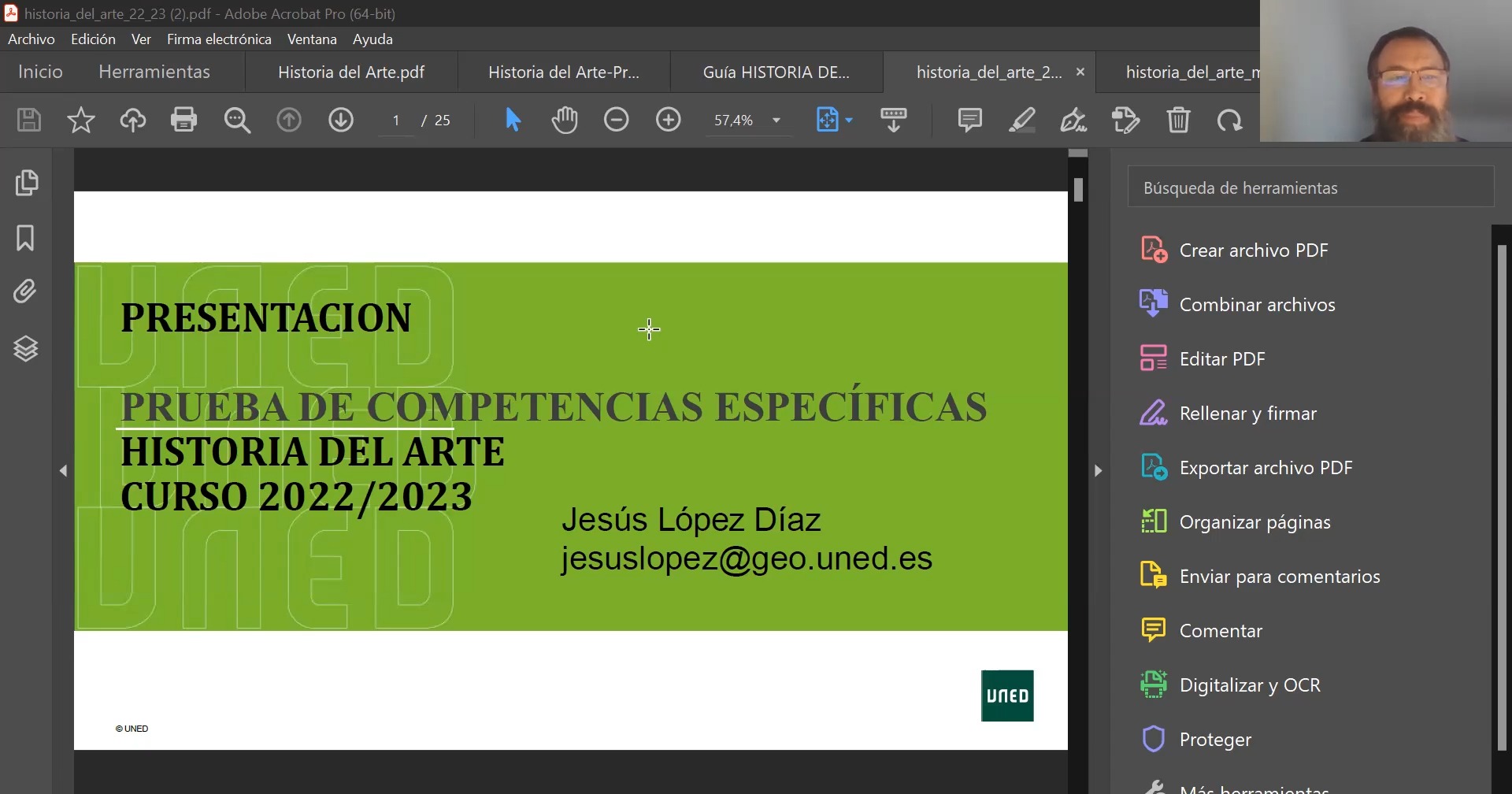
Task: Open the Ventana menu
Action: (x=312, y=39)
